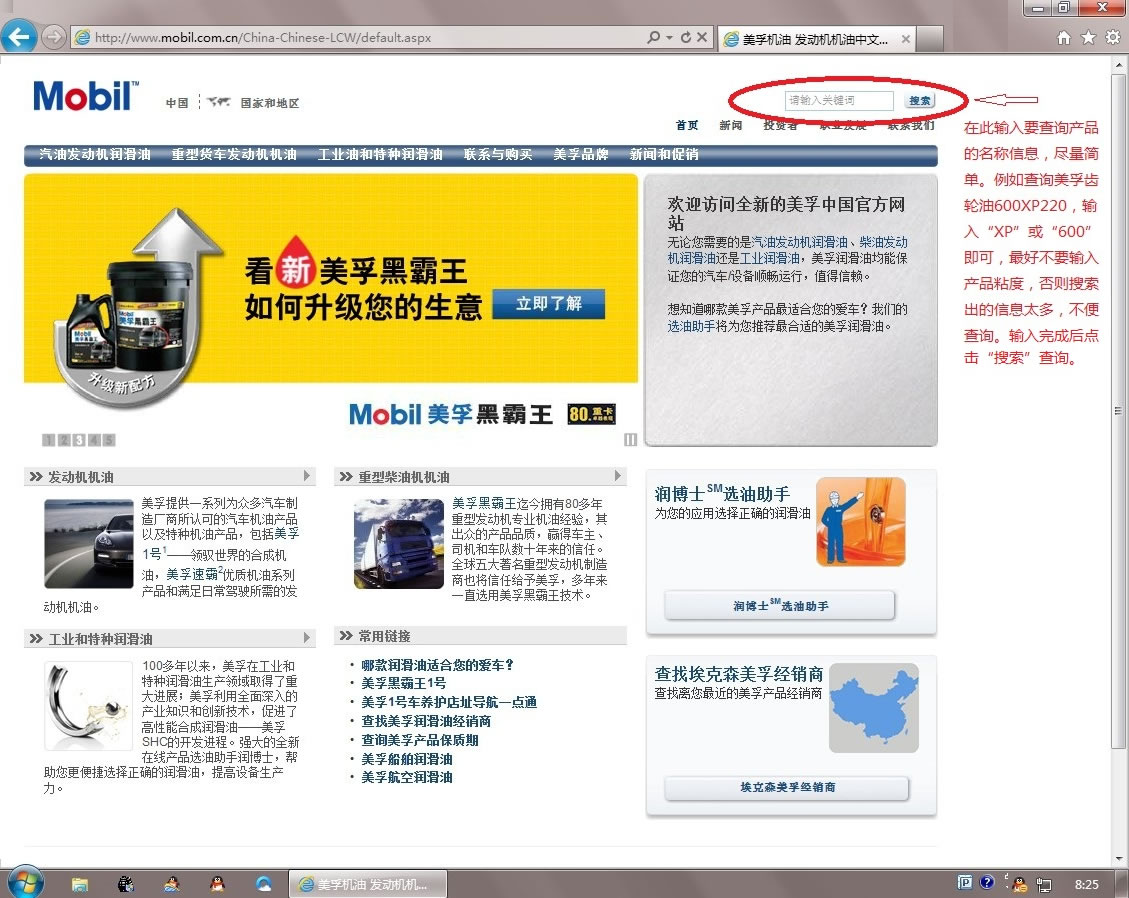Switch banner to slide 1
Viewport: 1129px width, 898px height.
48,440
